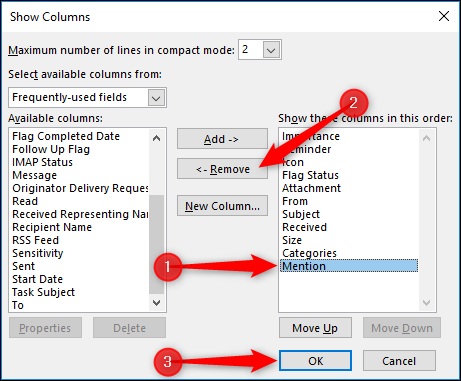Screen dimensions: 461x381
Task: Close the Show Columns dialog
Action: click(444, 16)
